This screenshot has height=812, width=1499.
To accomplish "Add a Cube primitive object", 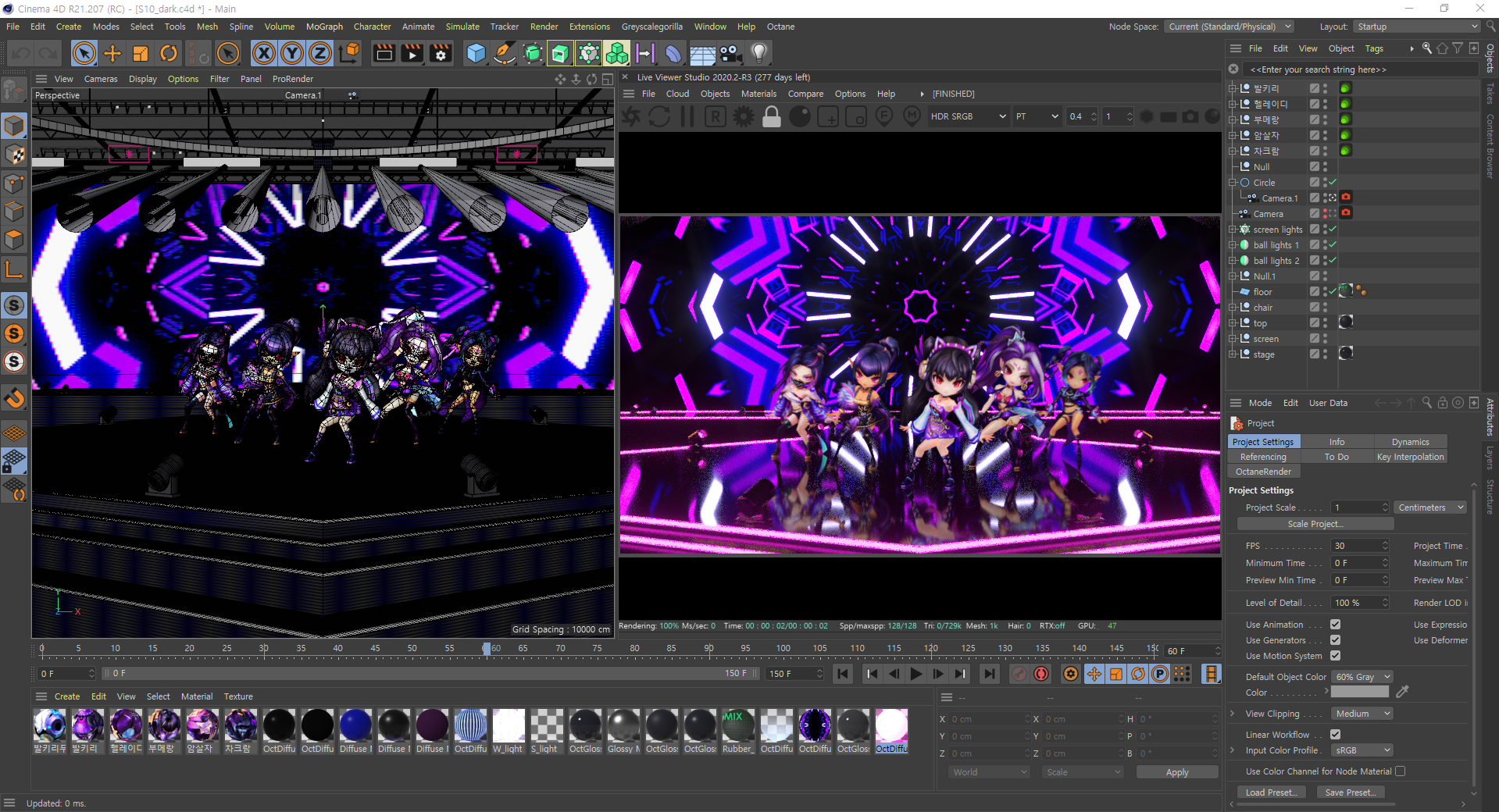I will (x=476, y=53).
